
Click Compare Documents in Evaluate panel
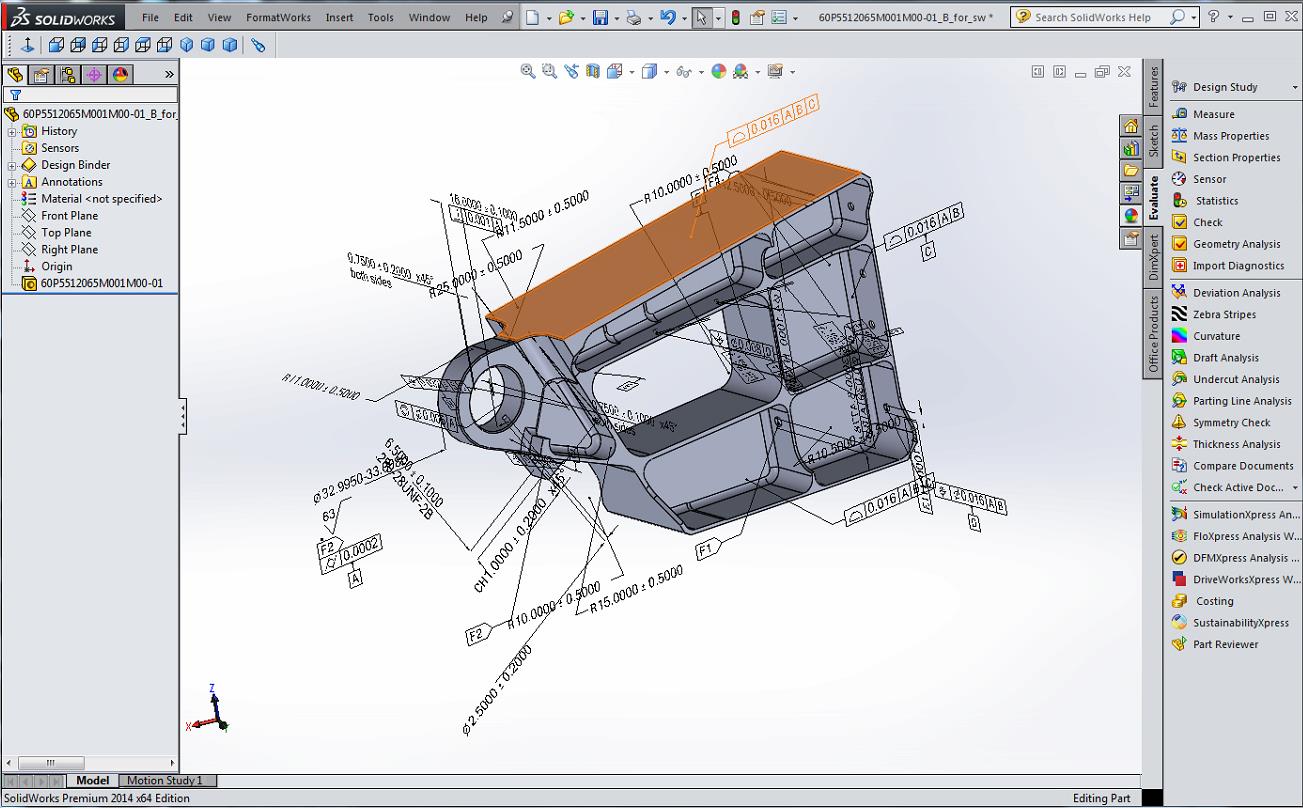coord(1243,466)
